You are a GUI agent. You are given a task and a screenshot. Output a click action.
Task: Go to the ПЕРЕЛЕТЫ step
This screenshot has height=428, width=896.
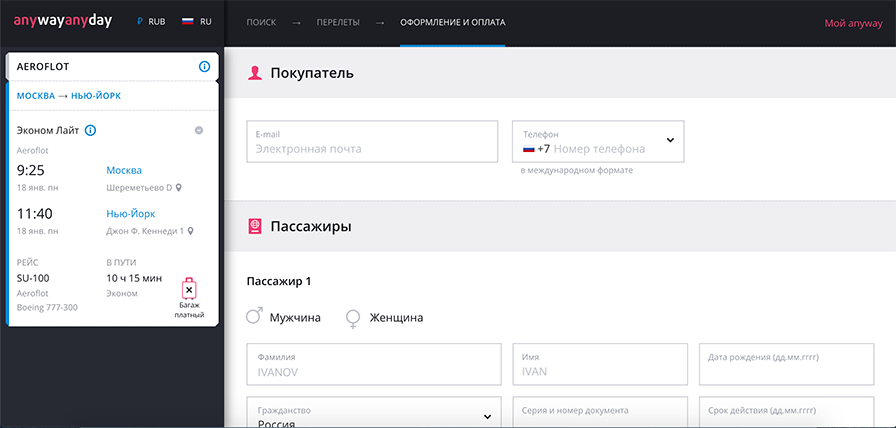click(338, 22)
